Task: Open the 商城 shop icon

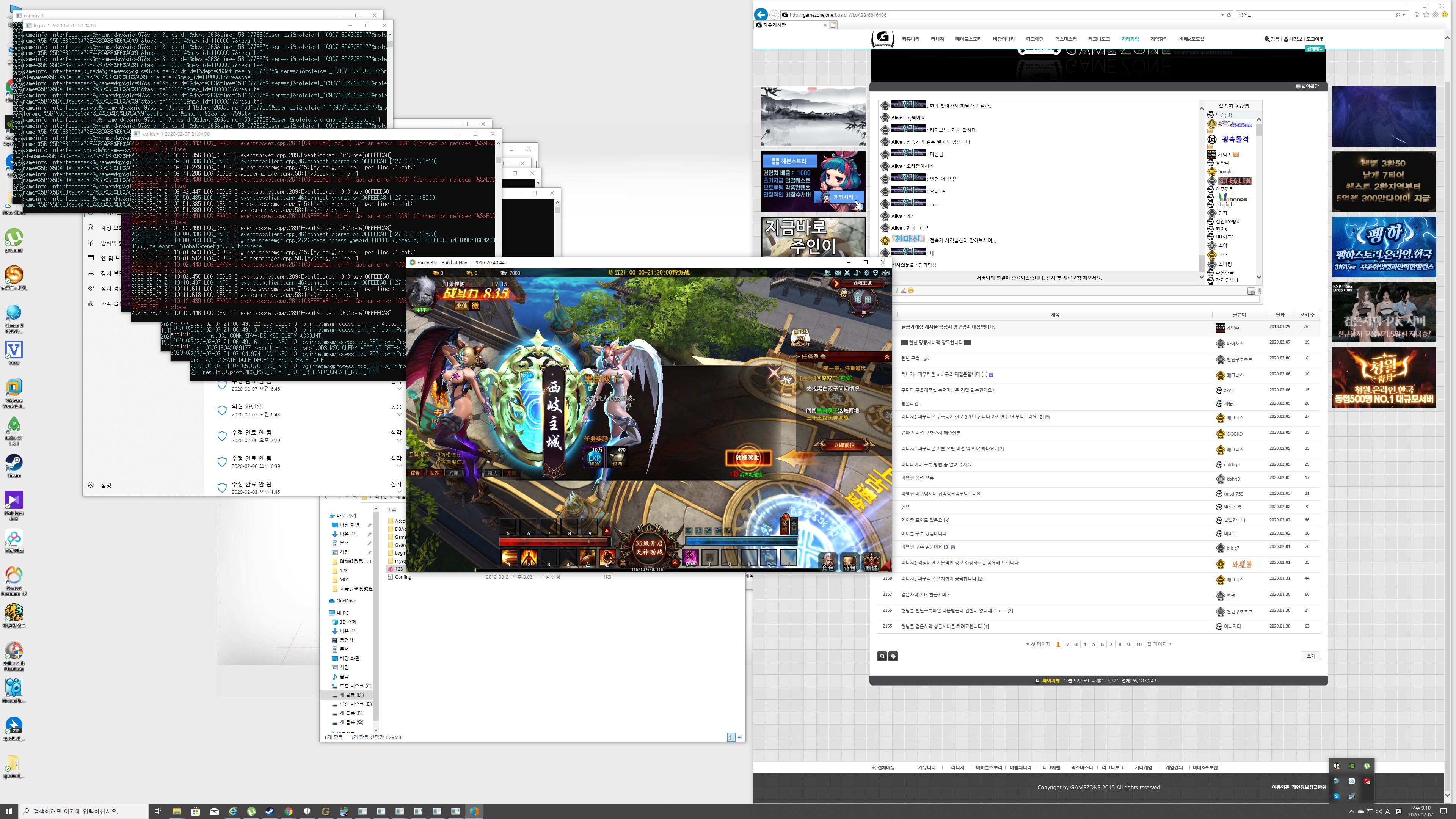Action: [x=871, y=561]
